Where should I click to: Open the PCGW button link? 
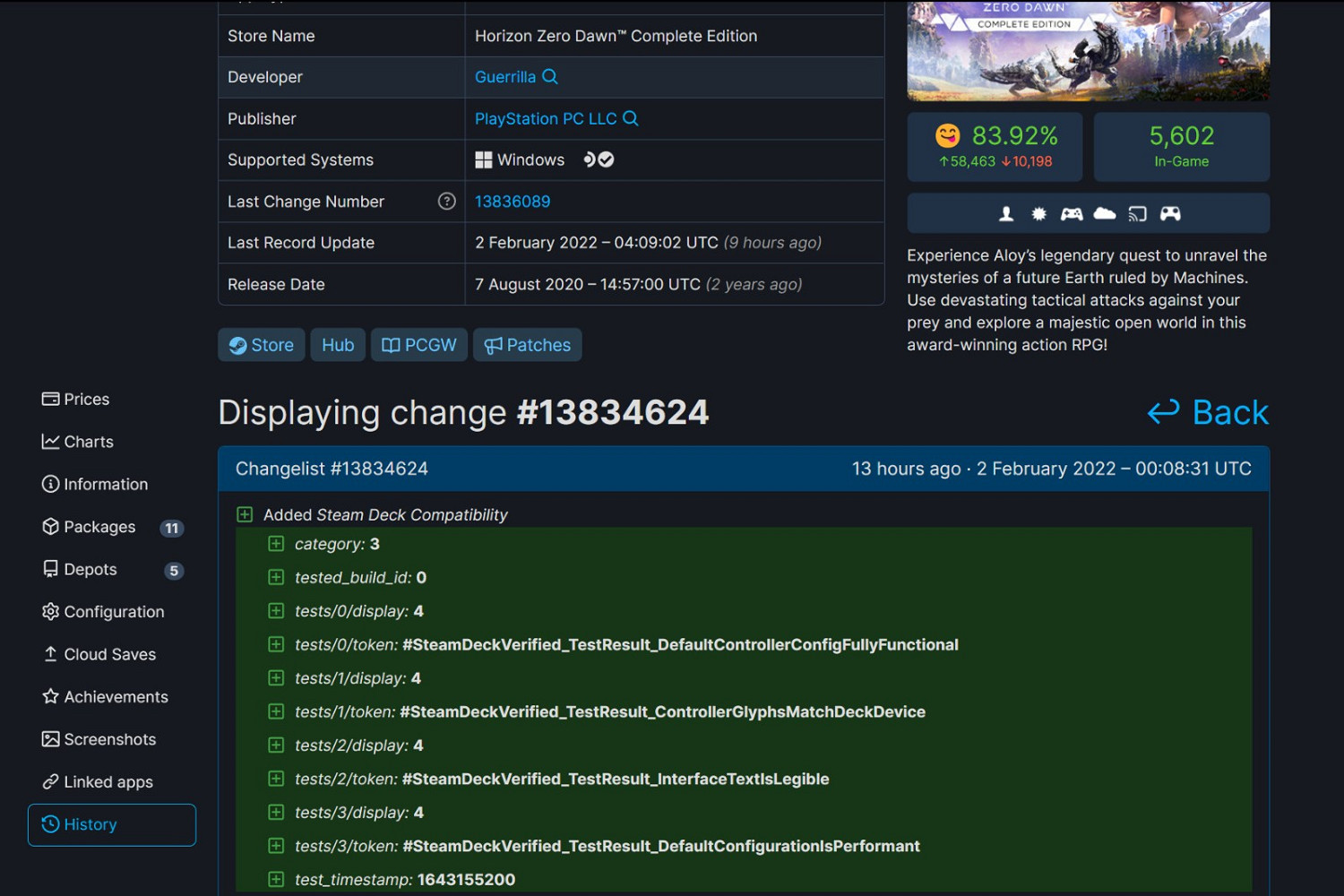418,345
